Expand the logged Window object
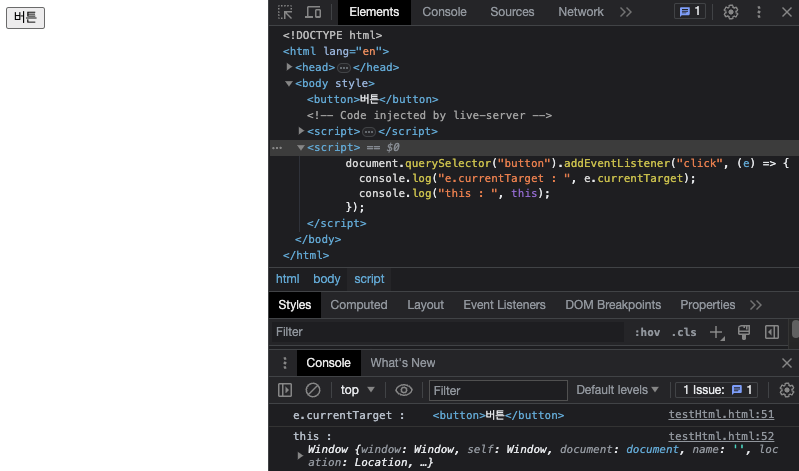The image size is (799, 471). click(x=300, y=456)
